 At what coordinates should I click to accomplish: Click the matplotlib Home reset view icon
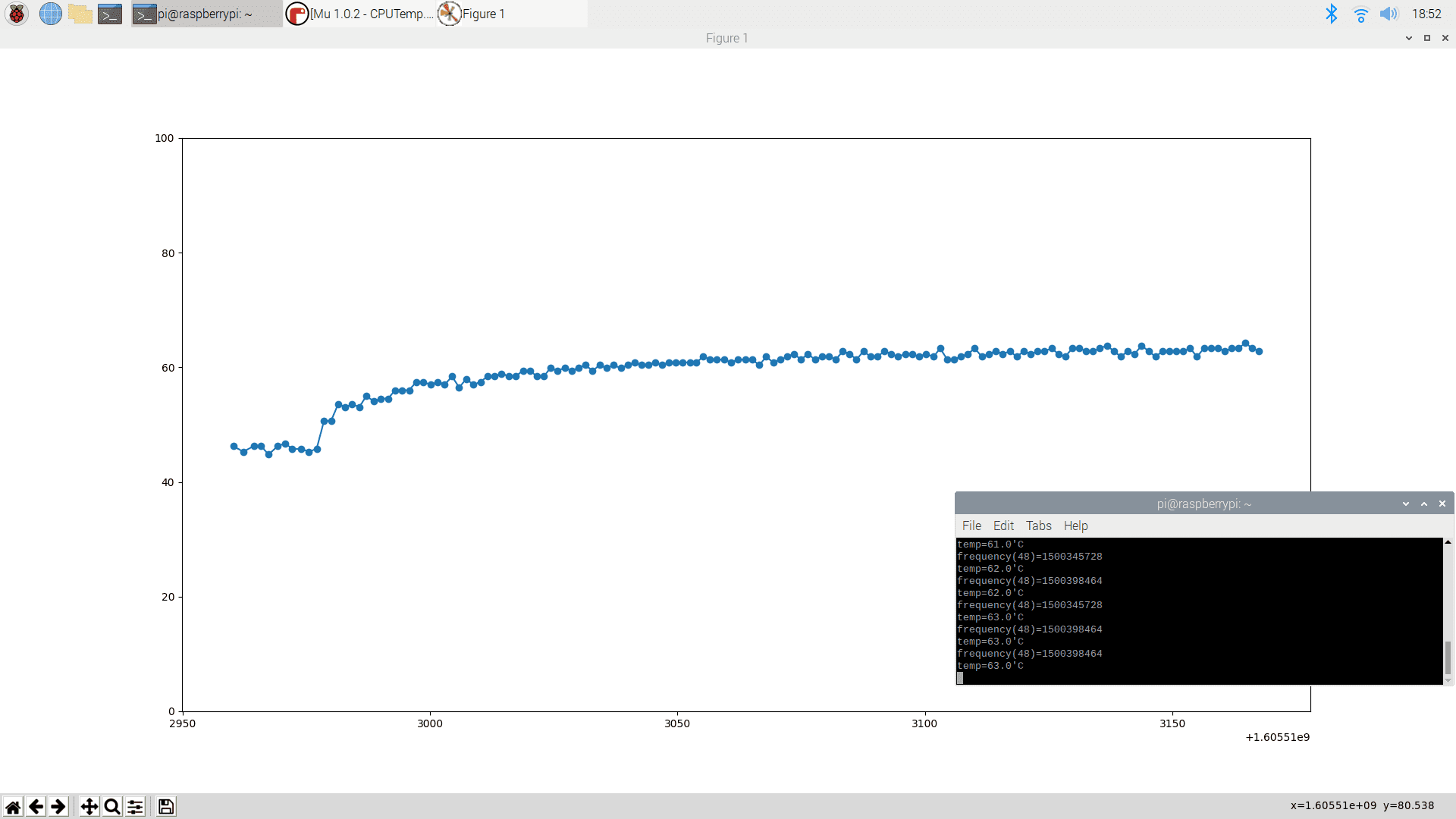coord(13,806)
